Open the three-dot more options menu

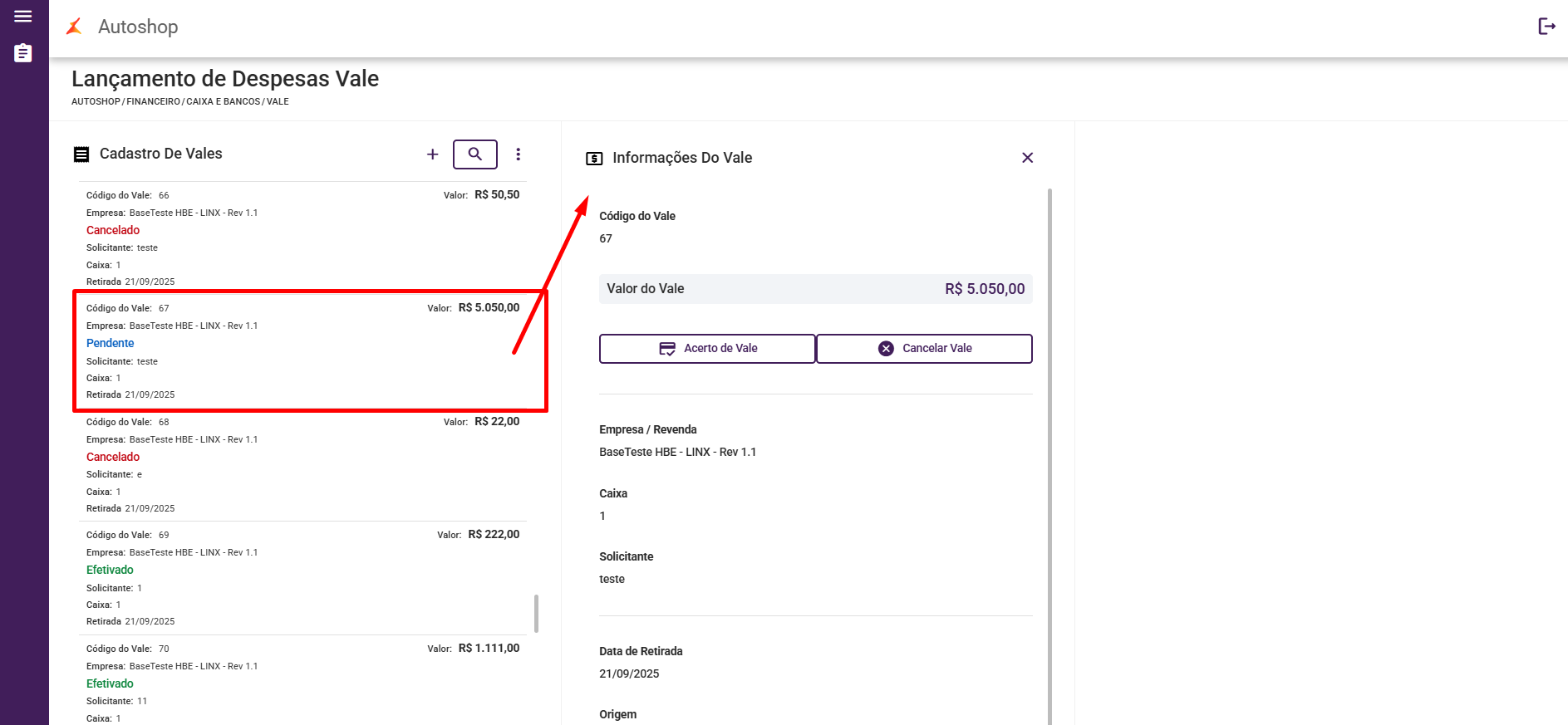click(519, 154)
